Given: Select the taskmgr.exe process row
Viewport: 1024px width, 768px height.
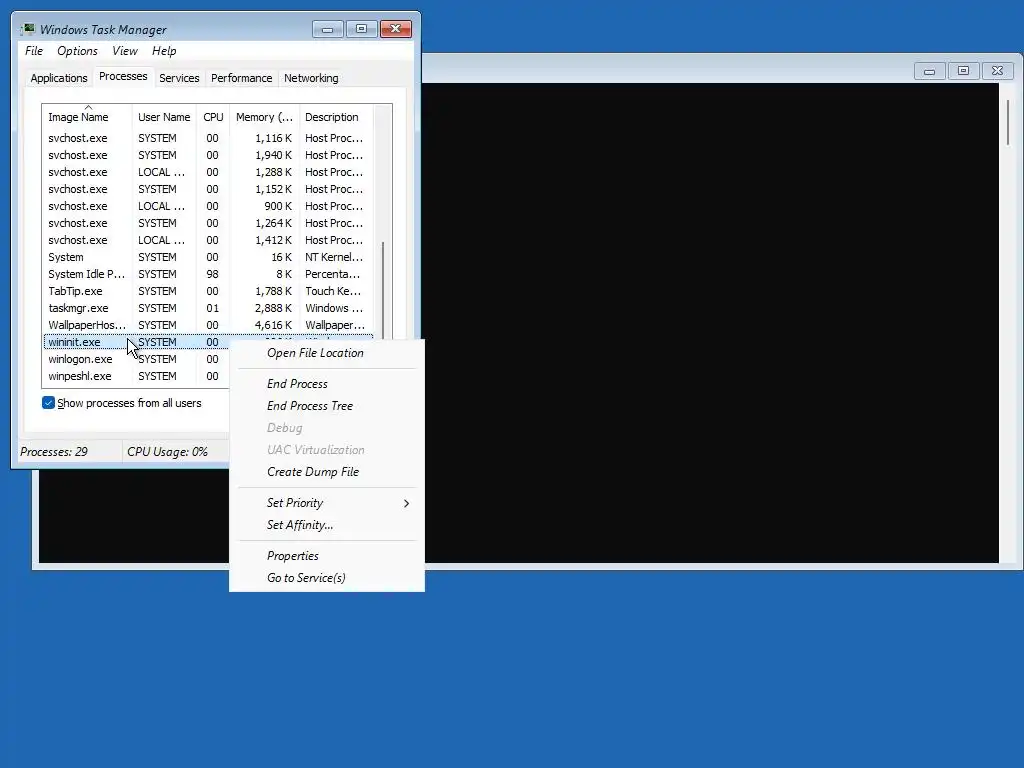Looking at the screenshot, I should (x=208, y=308).
